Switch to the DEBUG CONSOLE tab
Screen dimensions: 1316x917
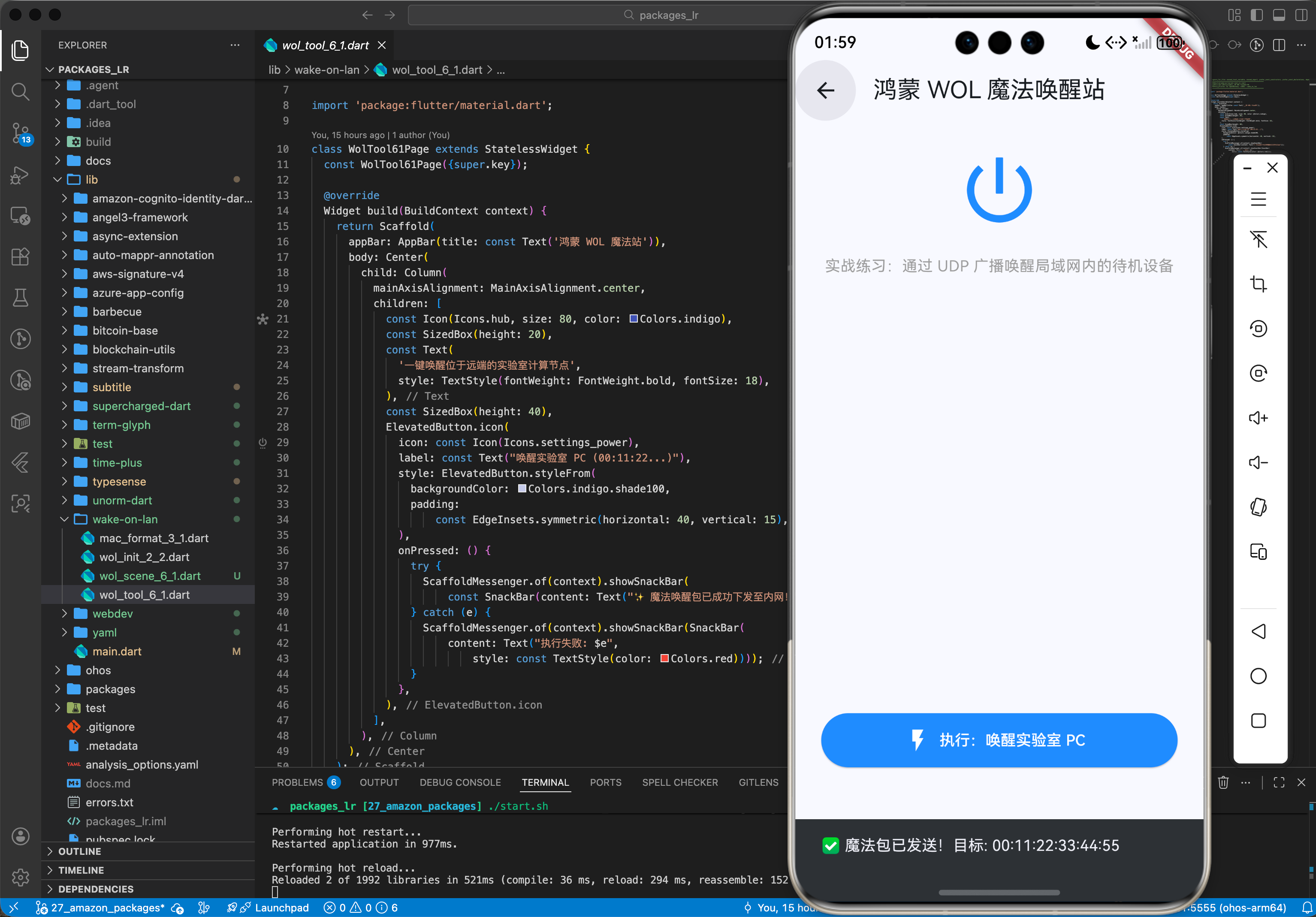460,782
